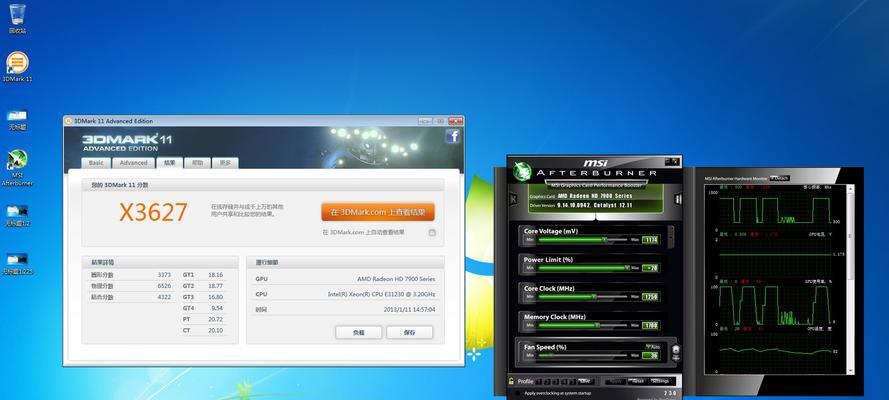Open the fourth (help) tab in 3DMark
Viewport: 889px width, 400px height.
pos(197,163)
